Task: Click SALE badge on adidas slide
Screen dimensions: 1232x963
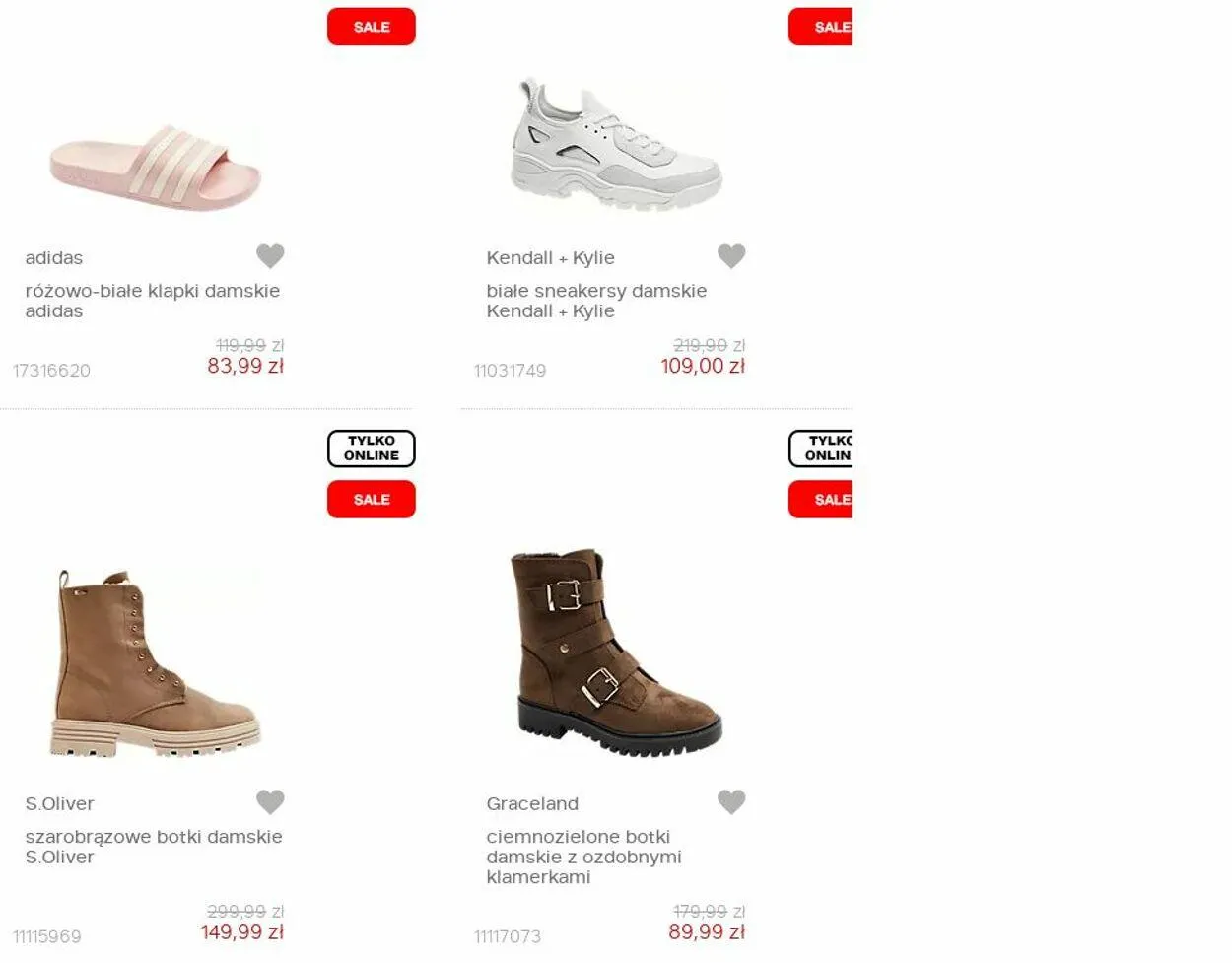Action: pyautogui.click(x=372, y=27)
